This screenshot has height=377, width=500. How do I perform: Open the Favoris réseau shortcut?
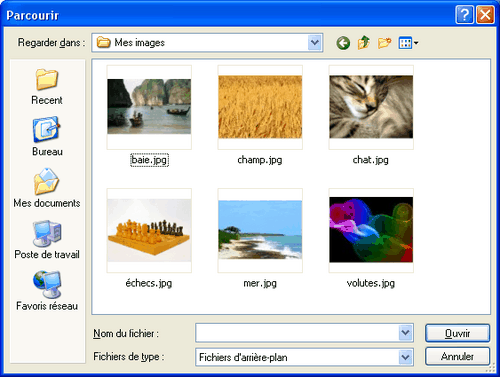tap(47, 291)
